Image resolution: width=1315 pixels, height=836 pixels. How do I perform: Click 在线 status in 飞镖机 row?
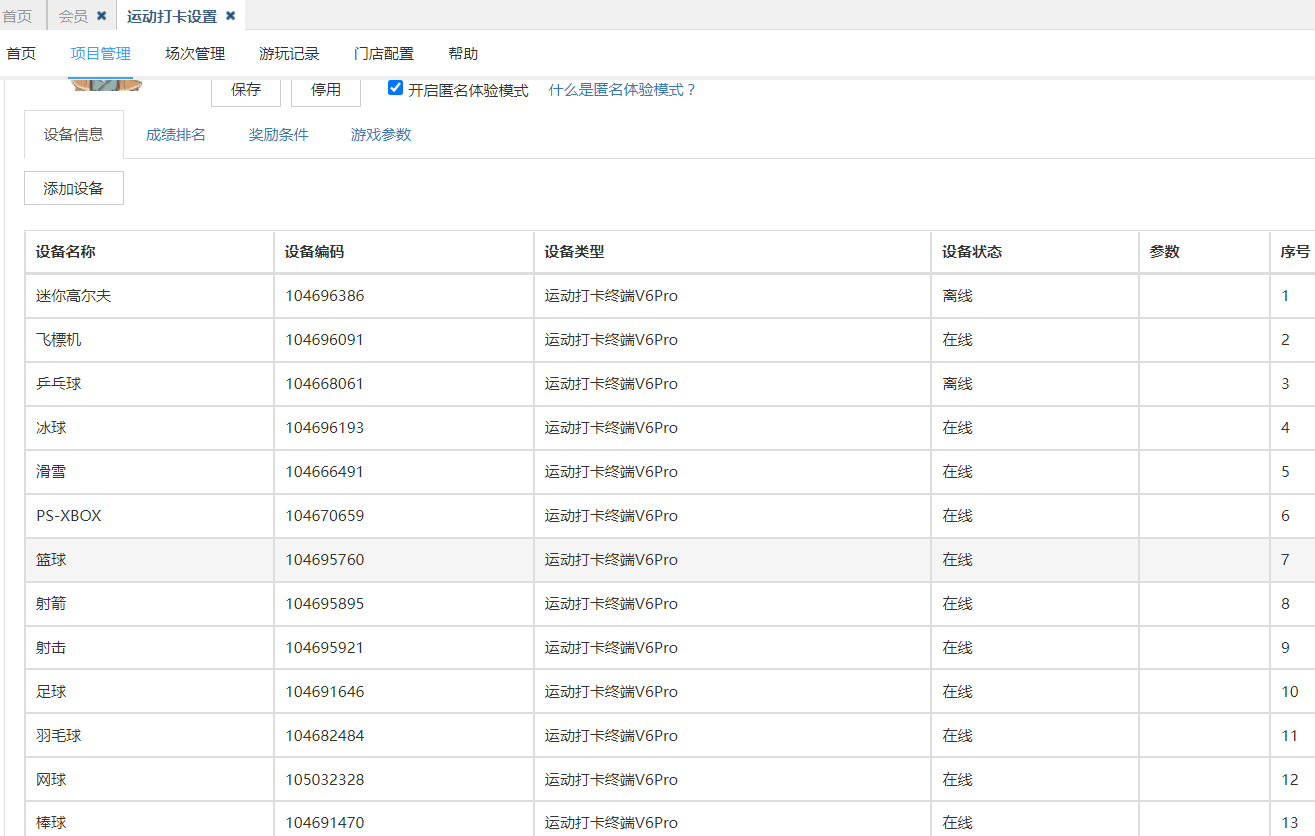point(957,340)
